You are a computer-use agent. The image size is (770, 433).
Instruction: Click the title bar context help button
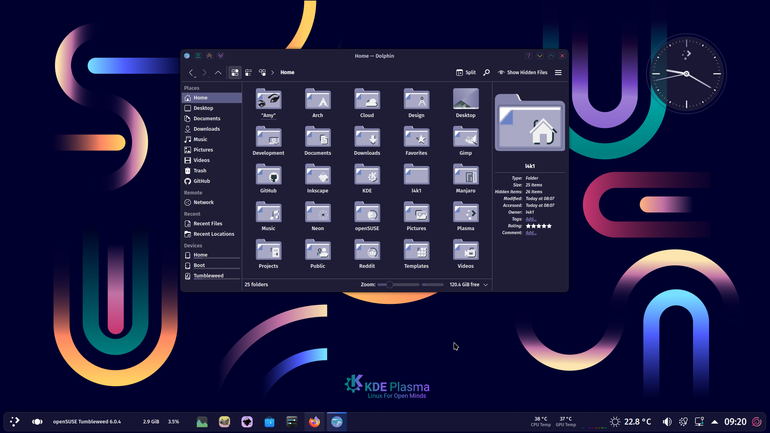(528, 56)
